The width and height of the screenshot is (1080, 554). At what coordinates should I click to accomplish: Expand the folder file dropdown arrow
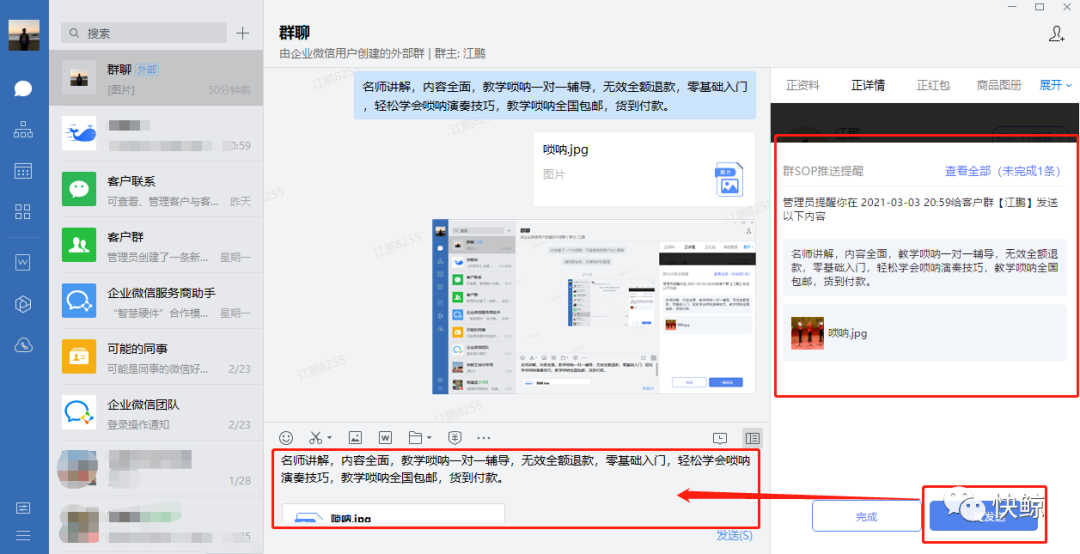point(429,438)
